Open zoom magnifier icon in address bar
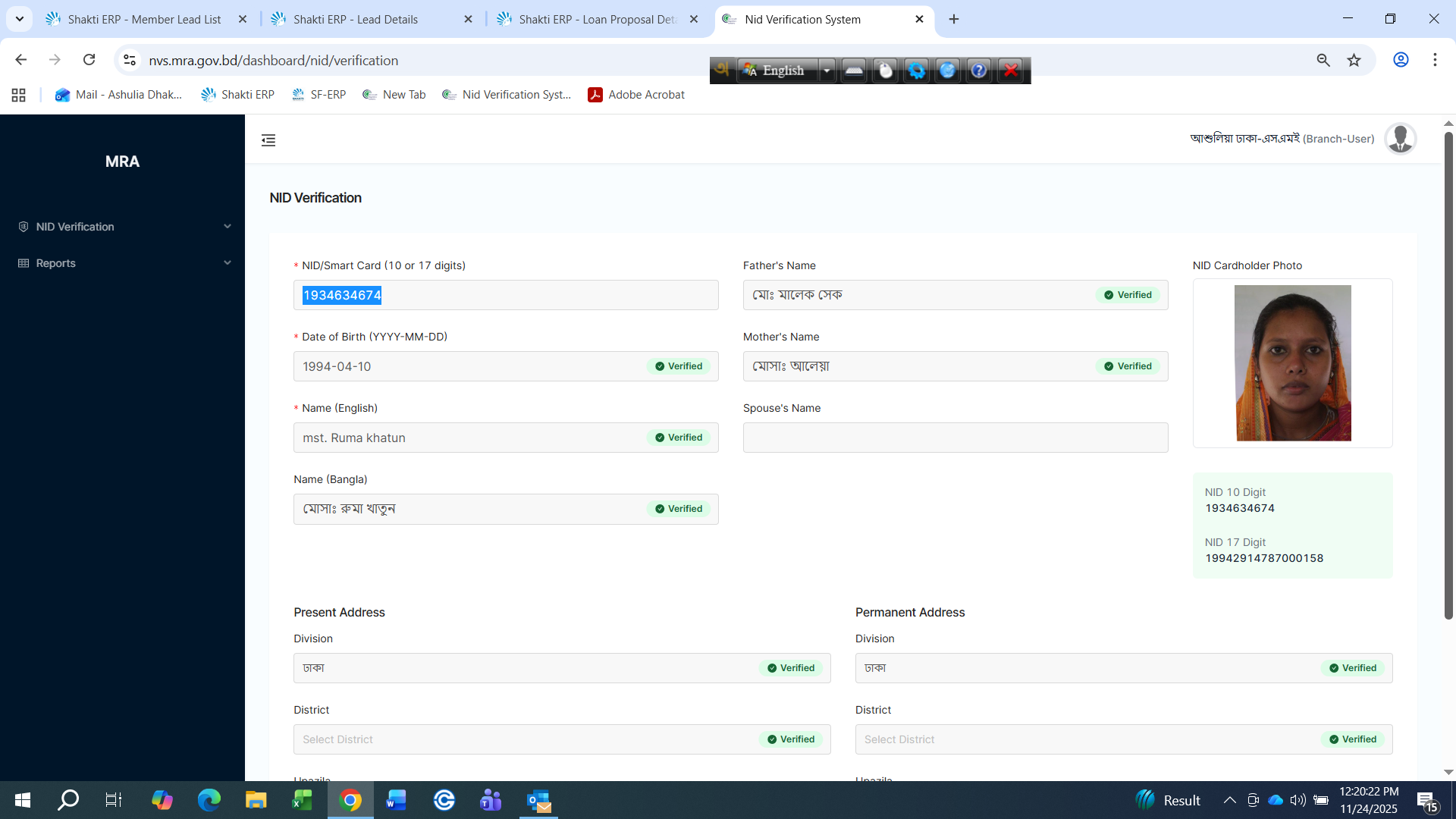 (1323, 60)
